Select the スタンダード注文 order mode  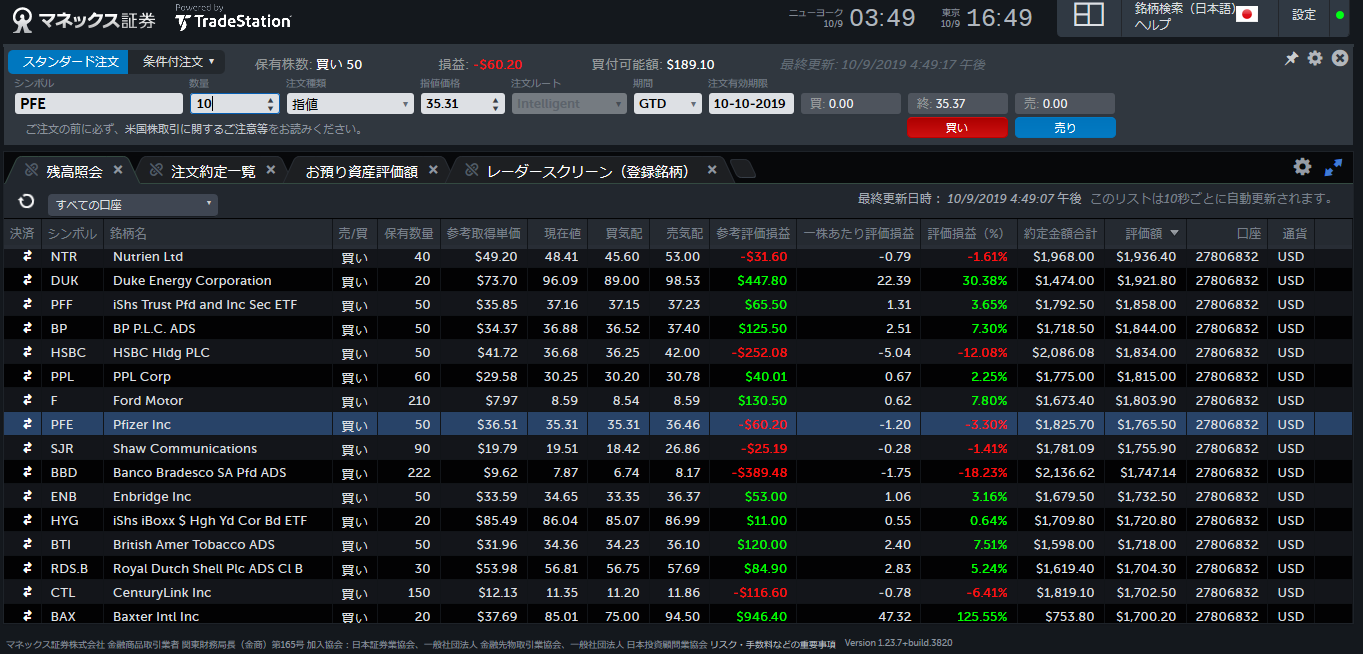click(x=69, y=62)
